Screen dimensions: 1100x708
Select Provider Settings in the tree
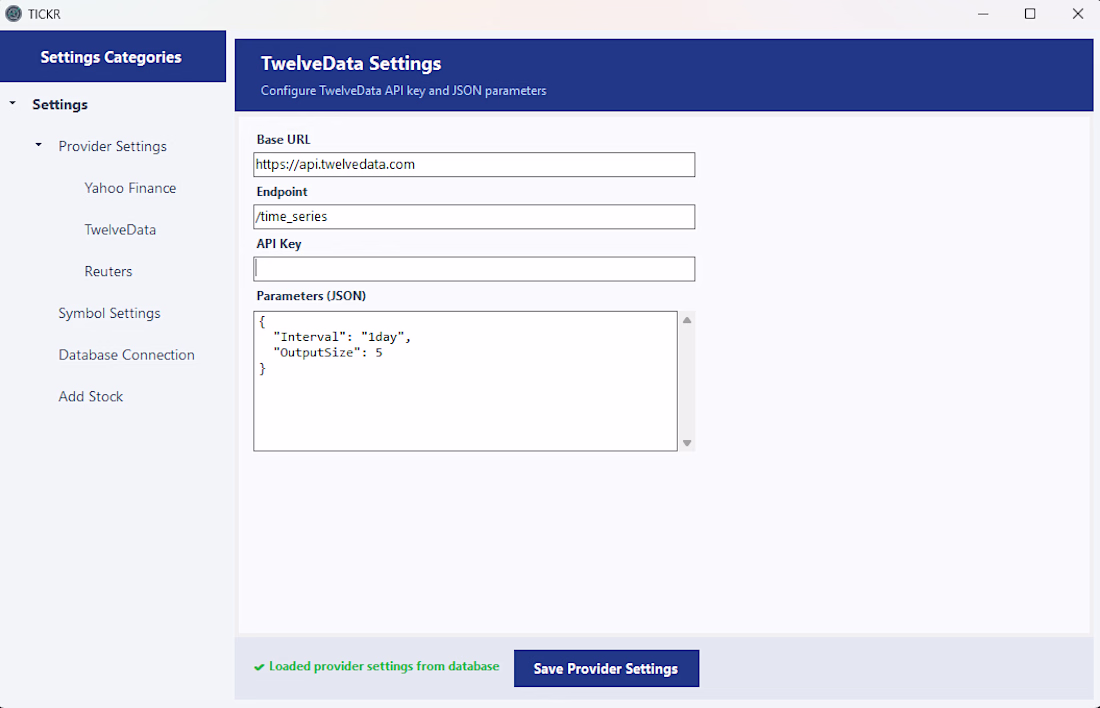click(x=112, y=146)
